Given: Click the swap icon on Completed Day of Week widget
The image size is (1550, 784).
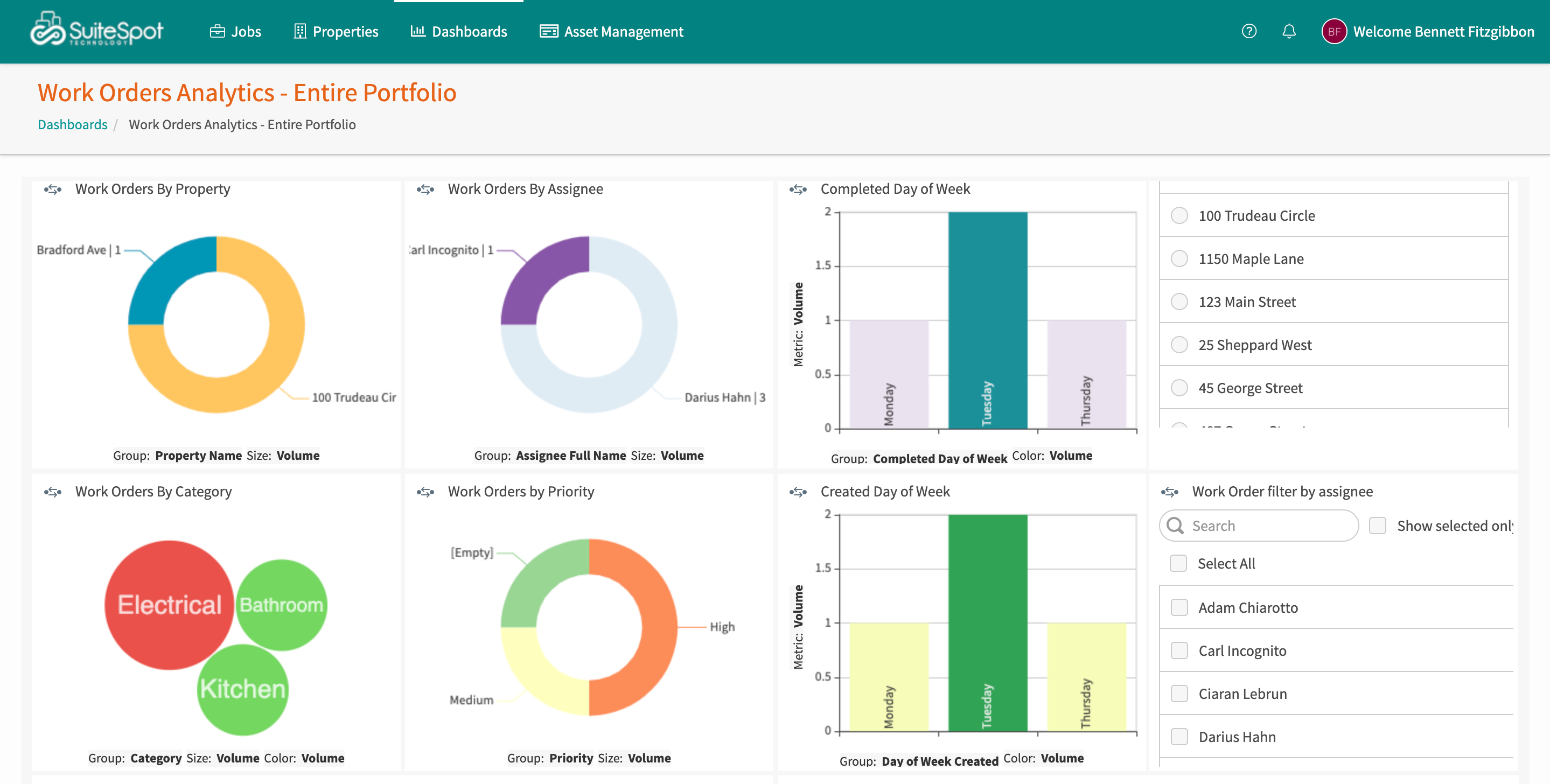Looking at the screenshot, I should 799,190.
